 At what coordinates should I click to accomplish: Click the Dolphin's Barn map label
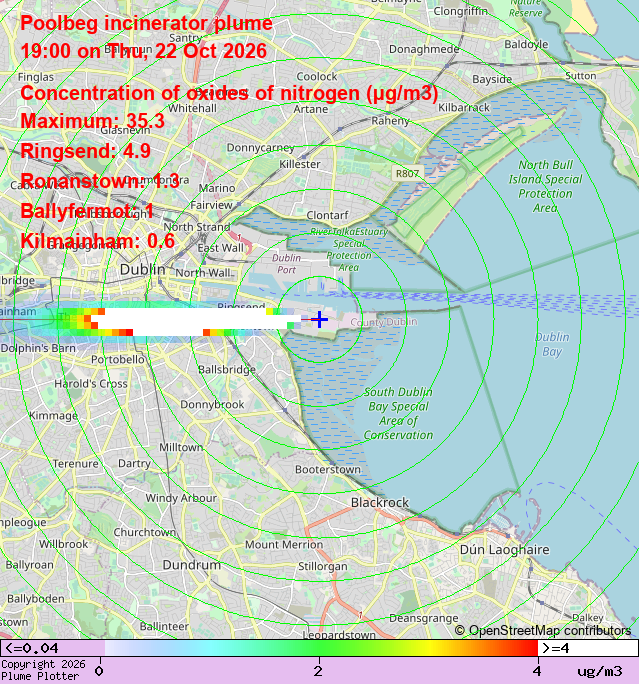[38, 349]
